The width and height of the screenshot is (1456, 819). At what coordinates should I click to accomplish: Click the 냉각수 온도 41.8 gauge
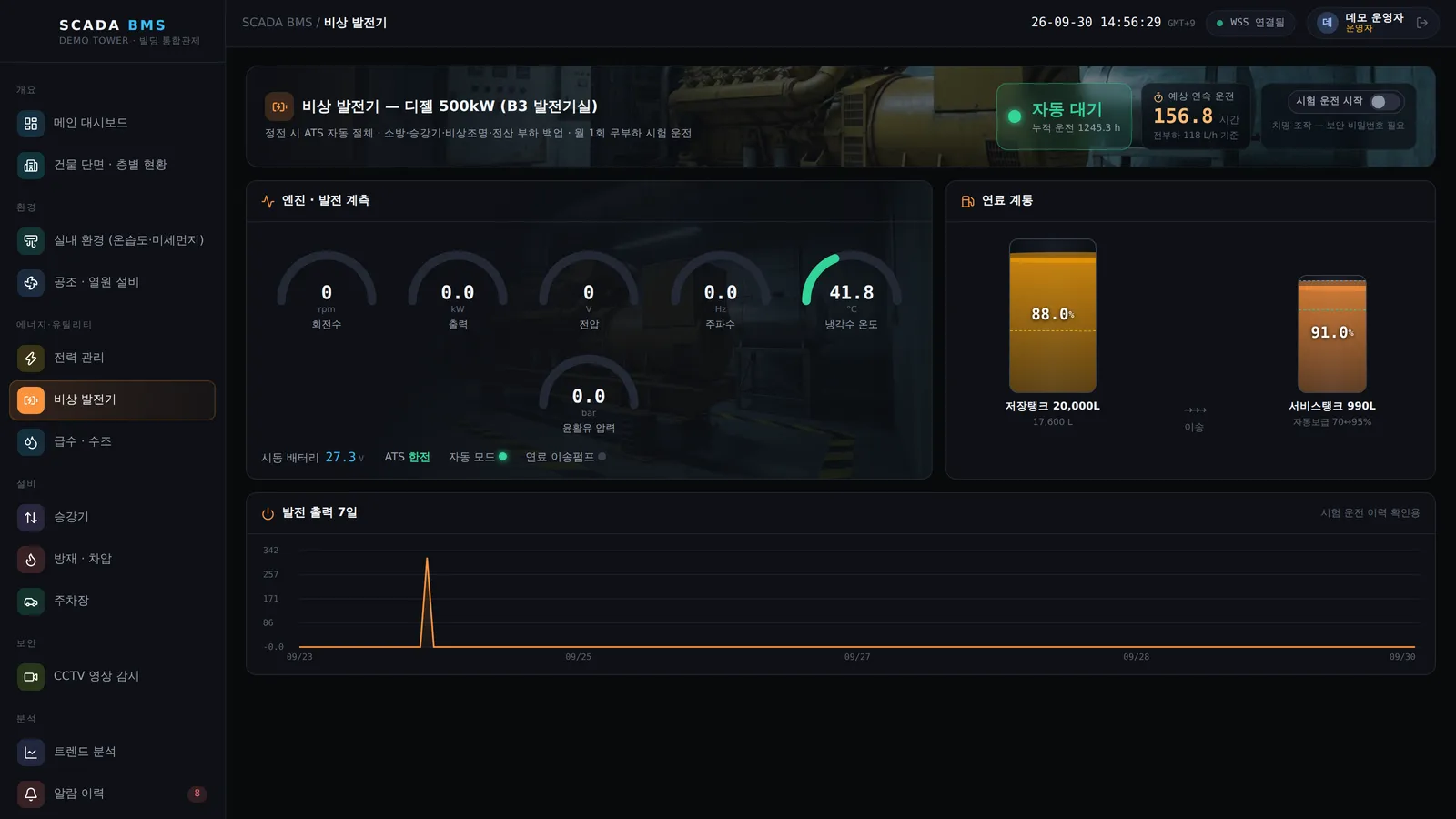pyautogui.click(x=852, y=291)
